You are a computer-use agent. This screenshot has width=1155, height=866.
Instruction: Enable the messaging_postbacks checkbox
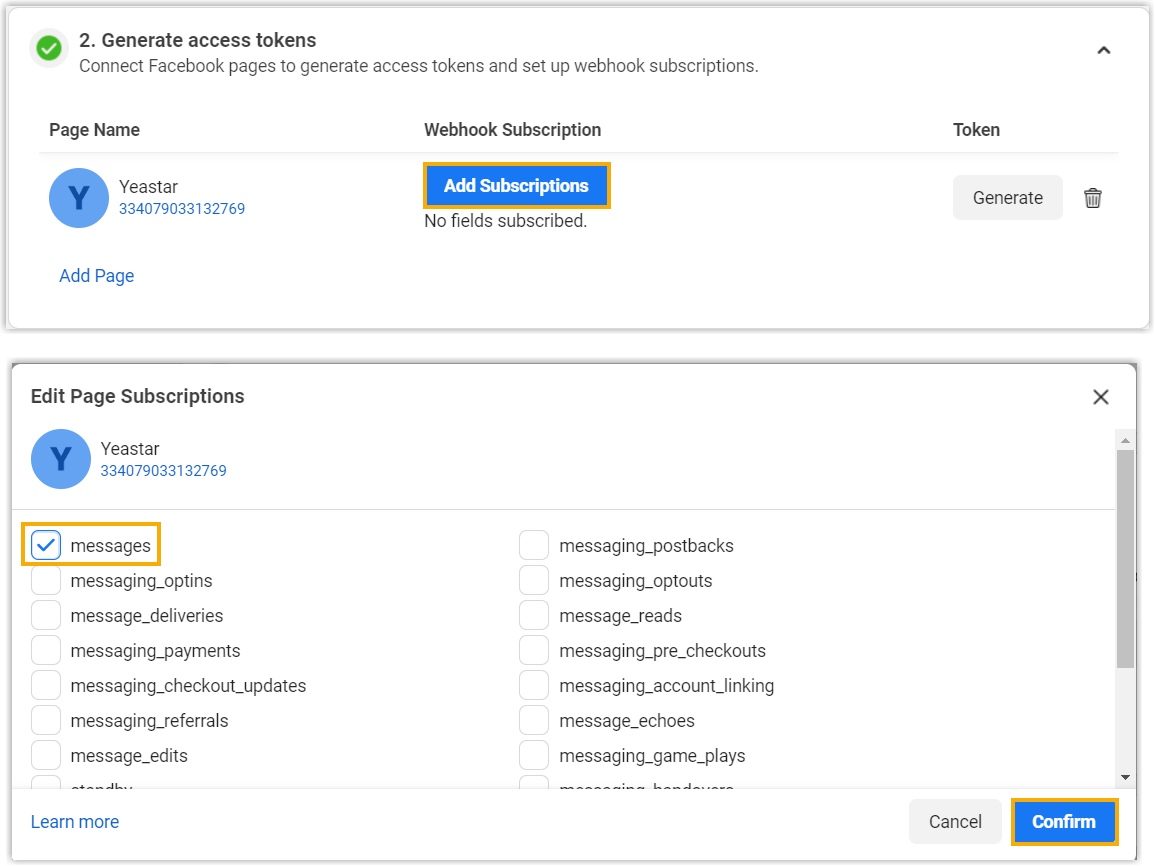click(534, 546)
